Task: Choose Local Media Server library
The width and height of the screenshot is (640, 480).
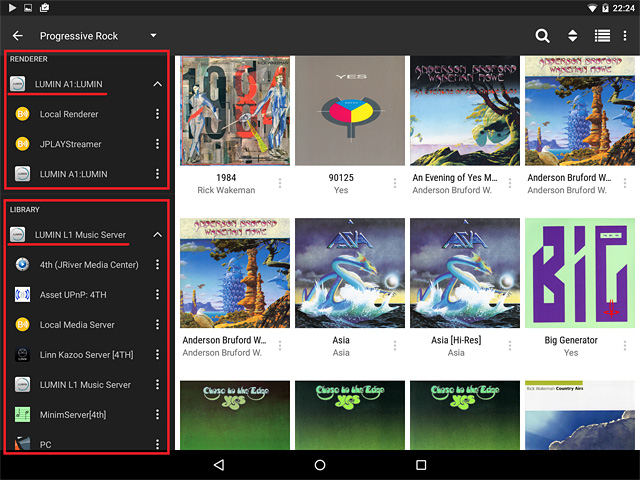Action: (x=77, y=325)
